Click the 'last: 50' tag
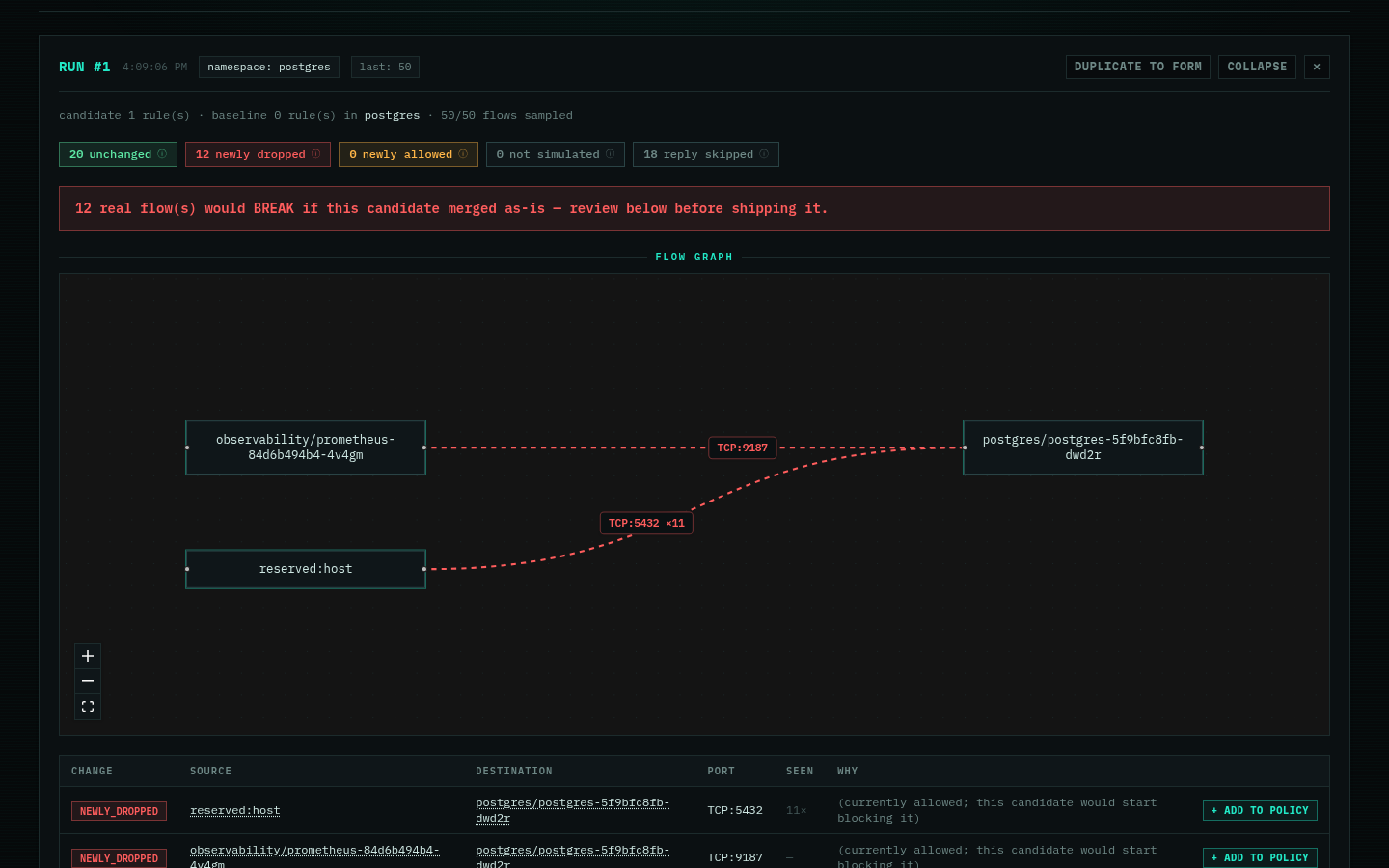The width and height of the screenshot is (1389, 868). [x=385, y=67]
